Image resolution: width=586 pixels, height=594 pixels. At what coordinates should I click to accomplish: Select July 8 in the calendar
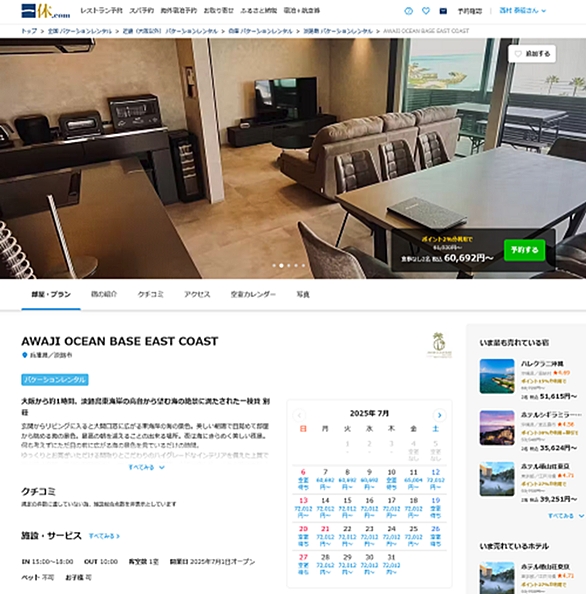[x=347, y=480]
